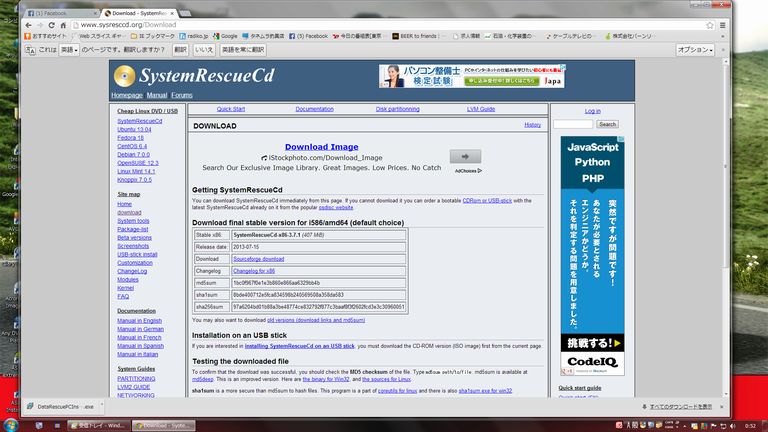The image size is (768, 432).
Task: Open the System tools sidebar link
Action: pyautogui.click(x=133, y=221)
